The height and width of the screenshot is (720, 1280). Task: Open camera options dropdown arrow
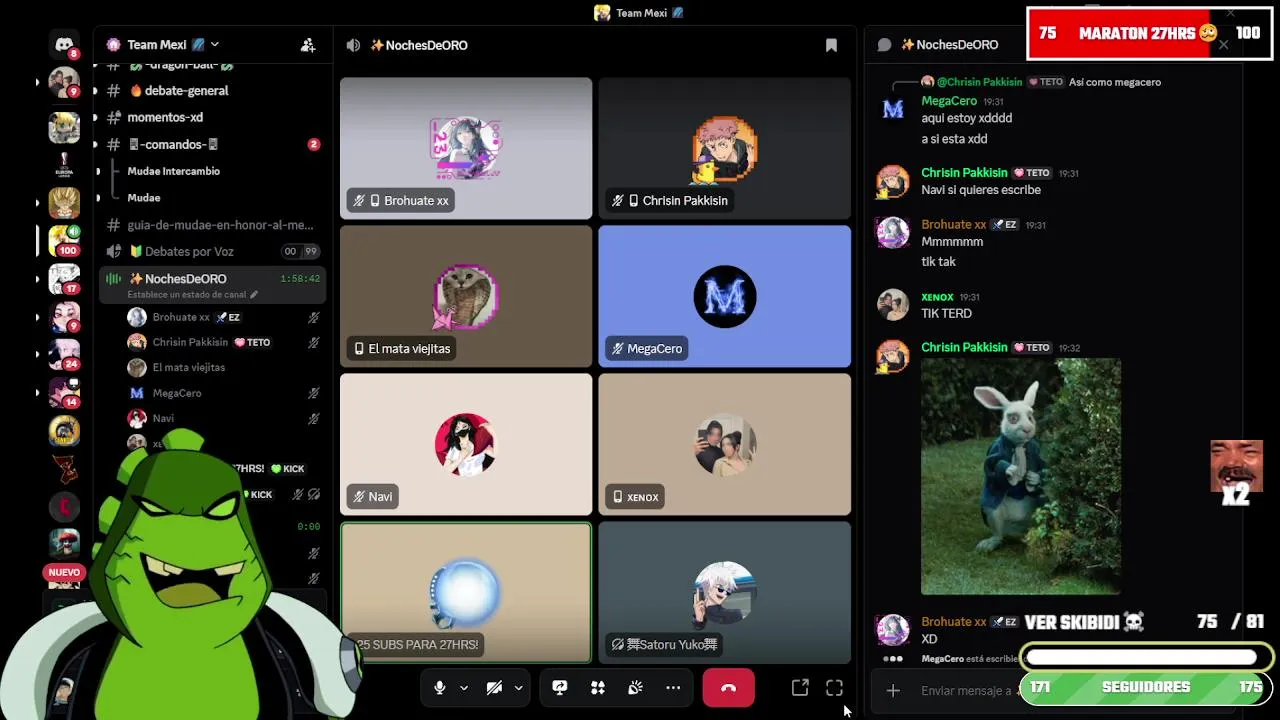click(x=518, y=688)
